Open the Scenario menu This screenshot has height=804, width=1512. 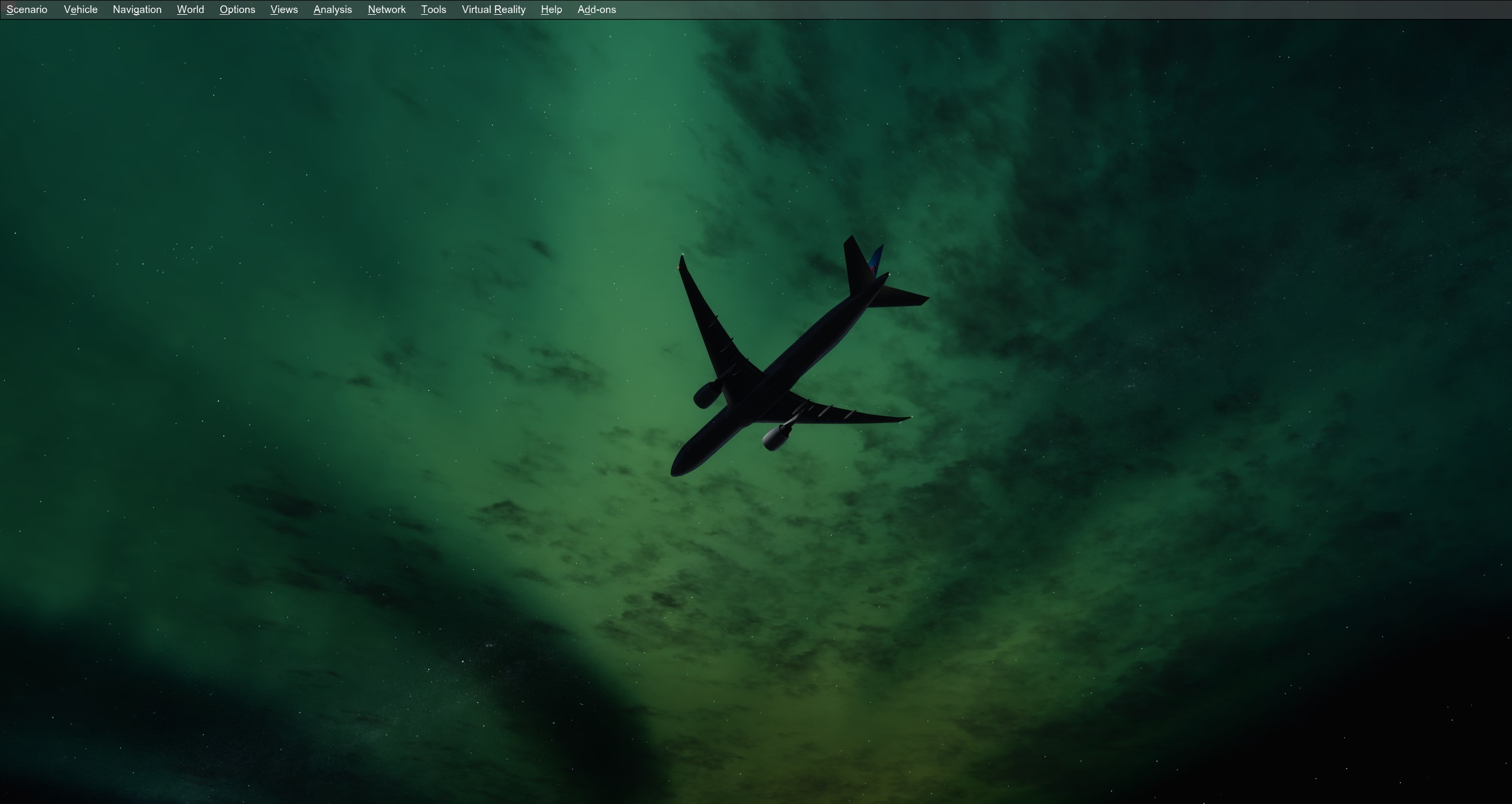tap(27, 9)
